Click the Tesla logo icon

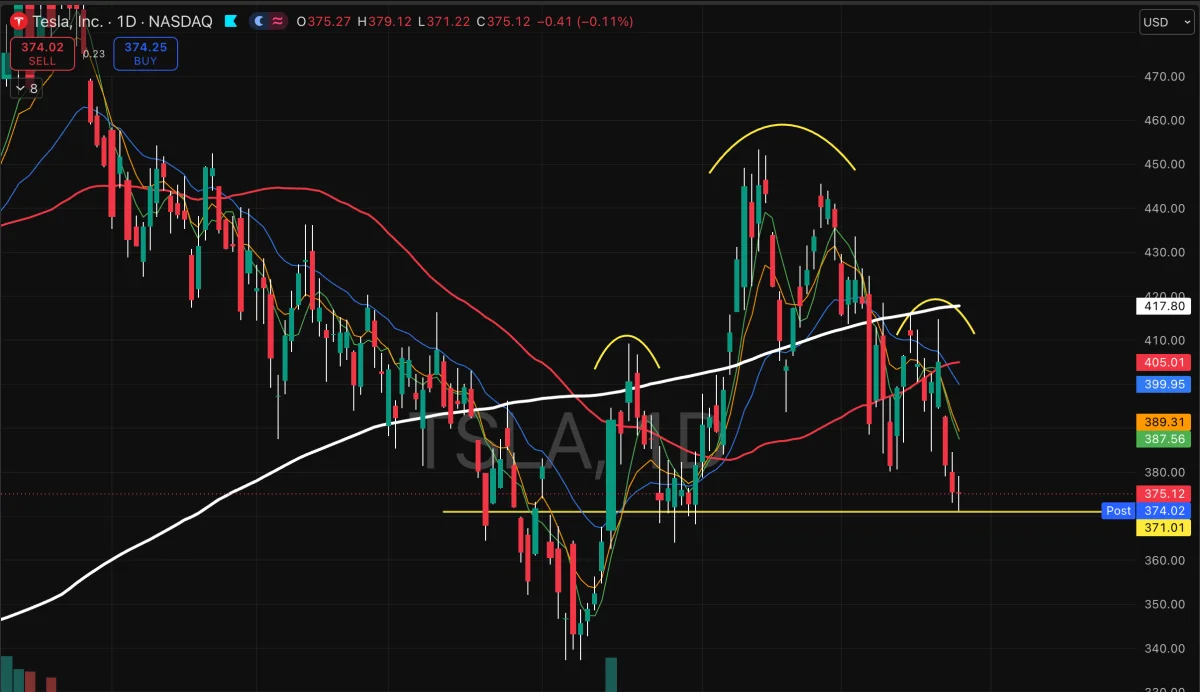(x=18, y=21)
